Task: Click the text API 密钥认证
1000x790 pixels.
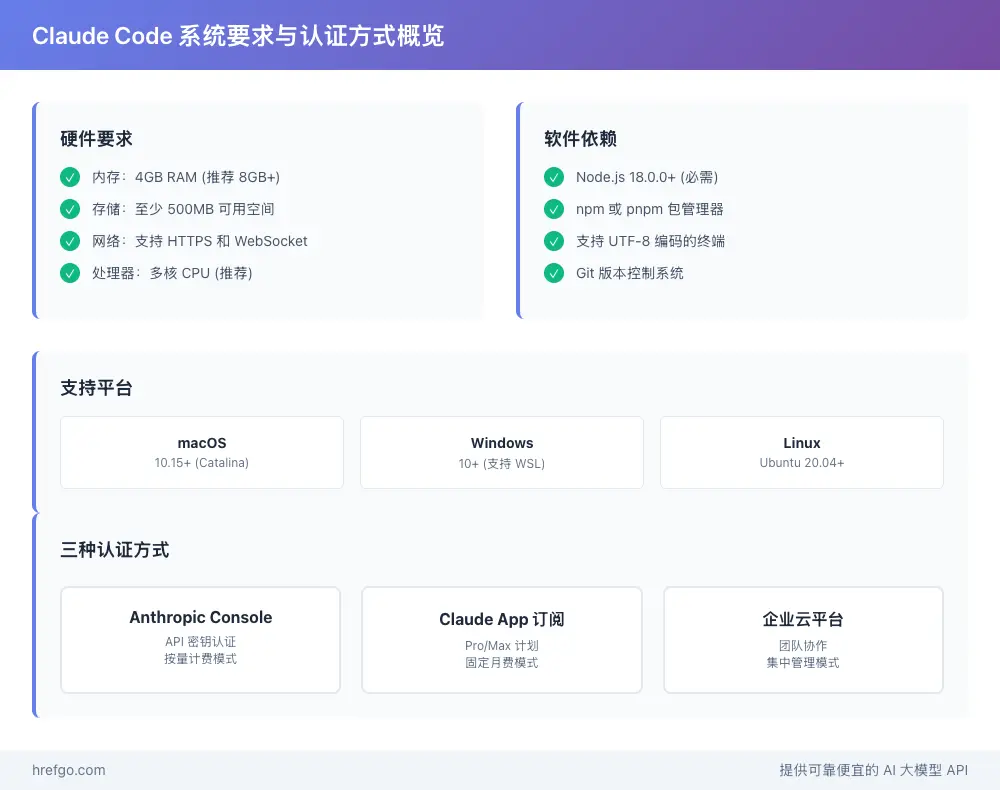Action: [x=200, y=641]
